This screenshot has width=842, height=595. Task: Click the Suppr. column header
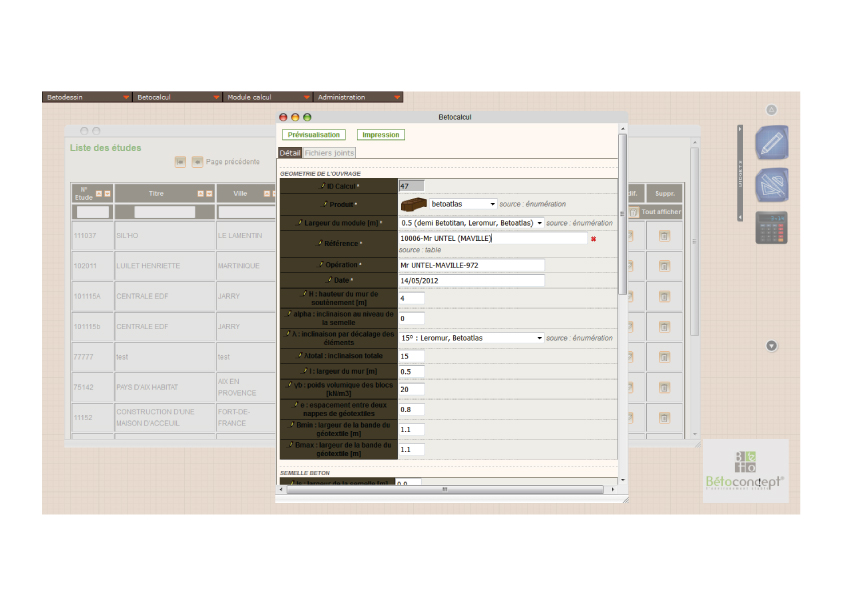[665, 193]
